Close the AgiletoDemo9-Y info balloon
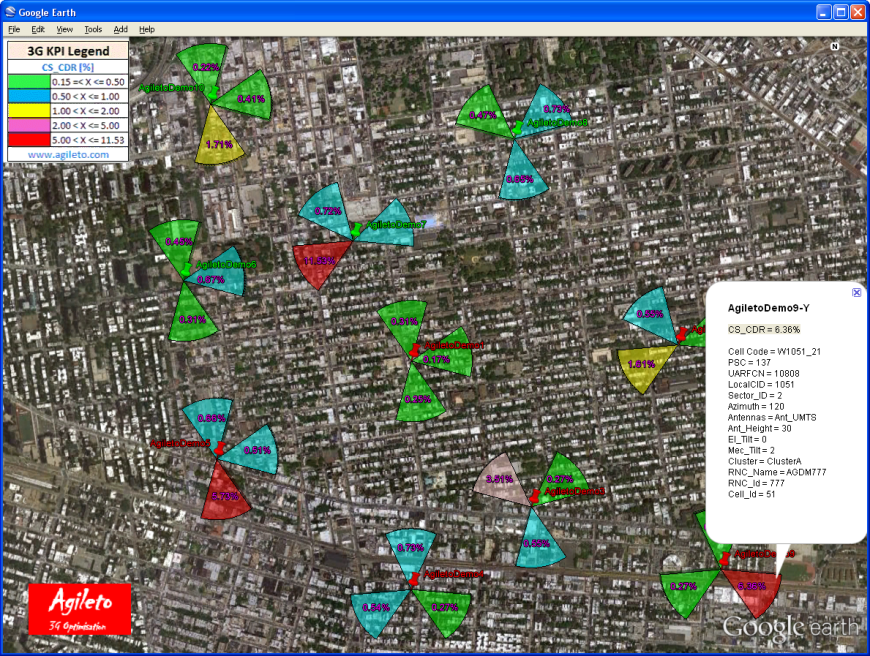The width and height of the screenshot is (870, 656). pyautogui.click(x=856, y=292)
